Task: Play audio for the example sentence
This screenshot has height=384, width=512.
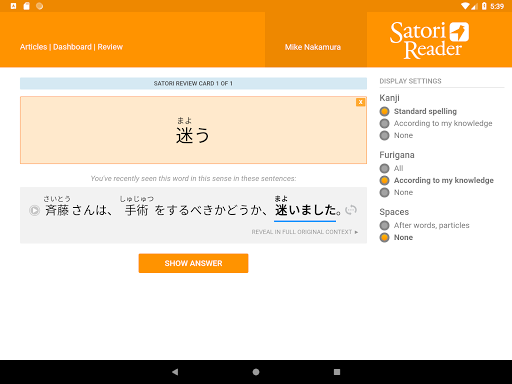Action: pyautogui.click(x=34, y=210)
